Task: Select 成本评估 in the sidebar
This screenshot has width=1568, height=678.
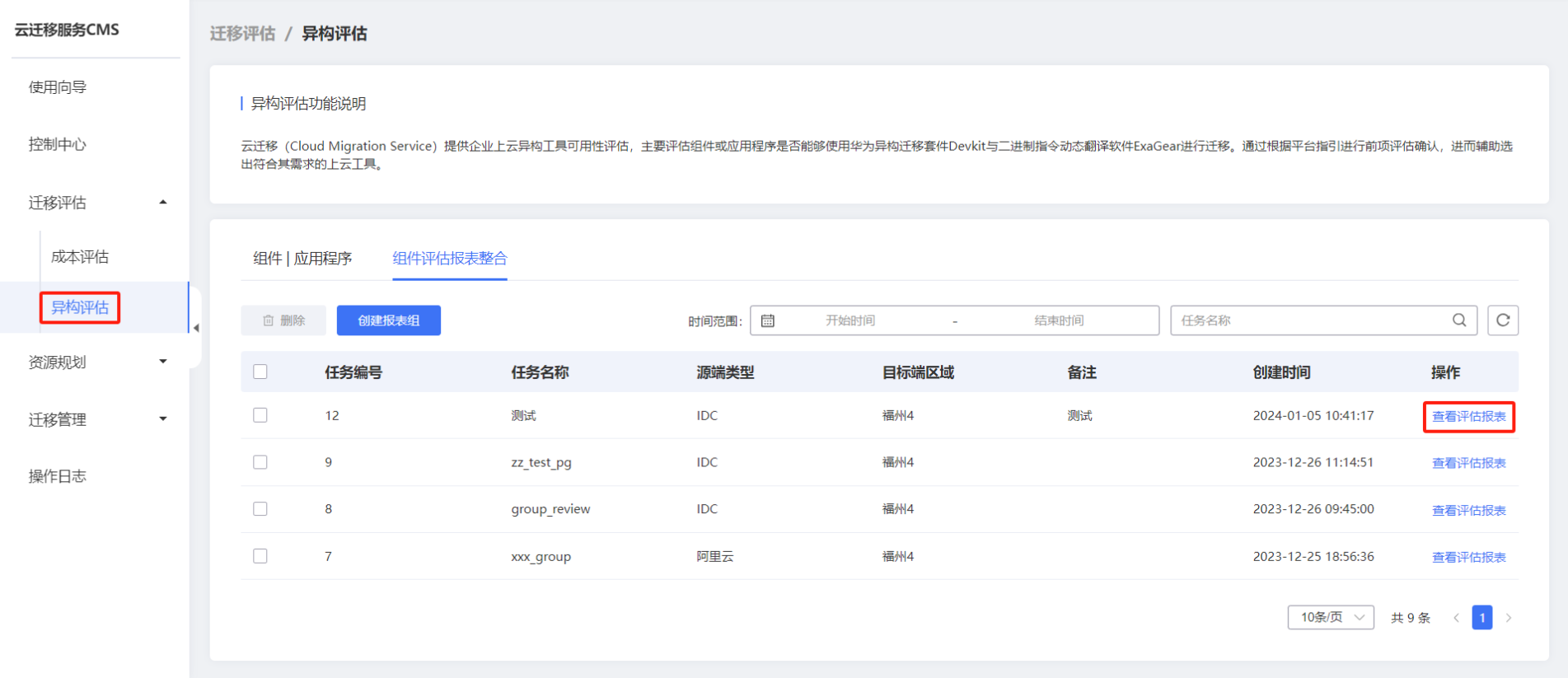Action: [80, 257]
